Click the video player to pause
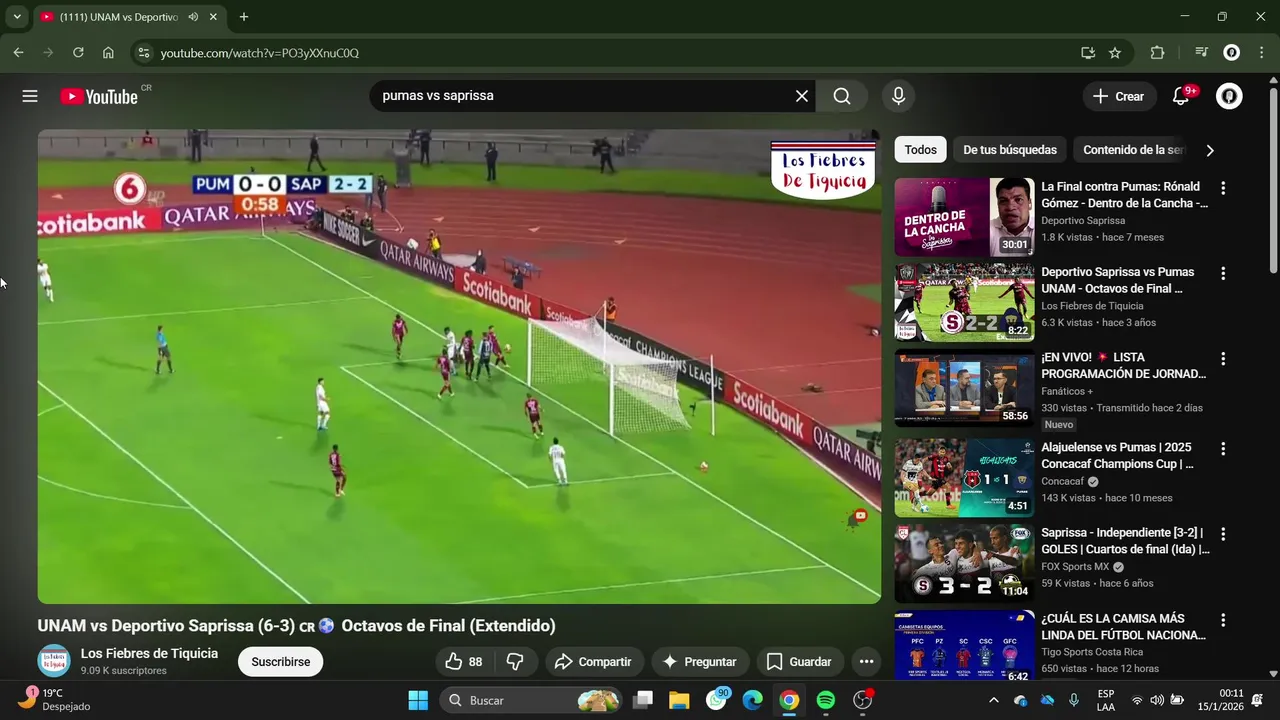1280x720 pixels. coord(459,366)
